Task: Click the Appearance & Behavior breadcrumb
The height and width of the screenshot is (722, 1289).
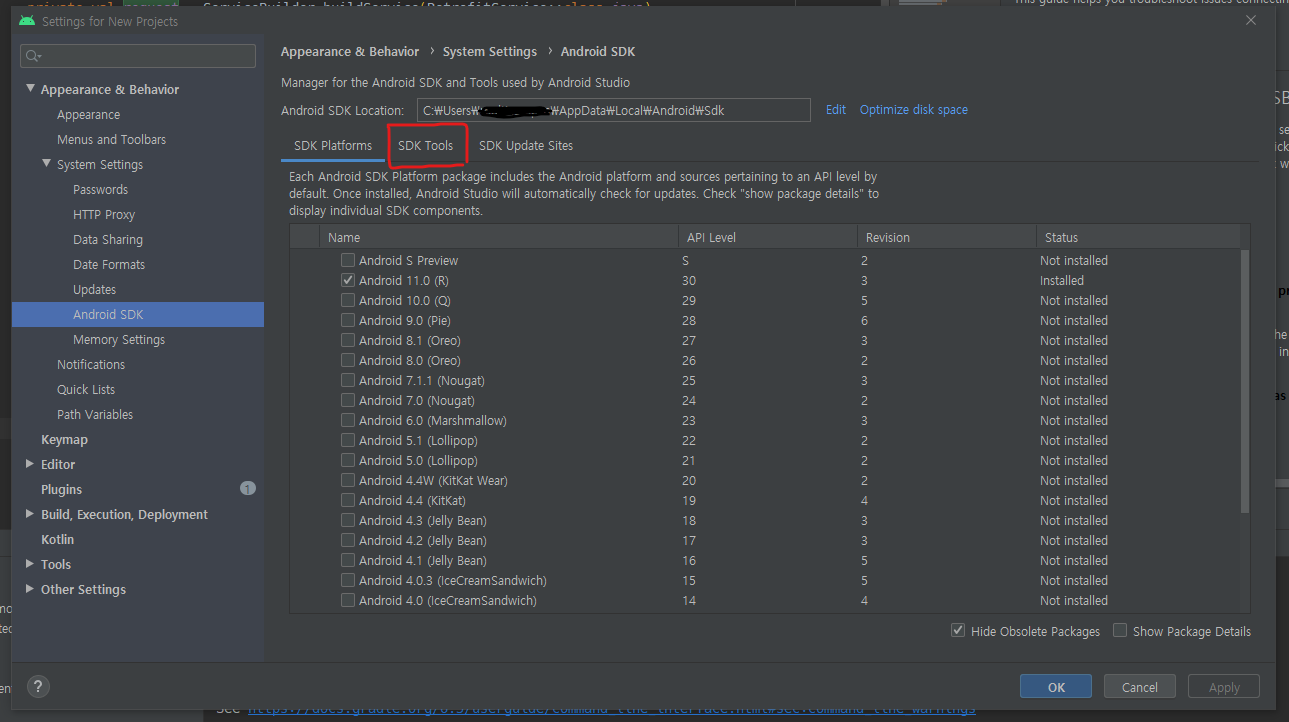Action: click(350, 51)
